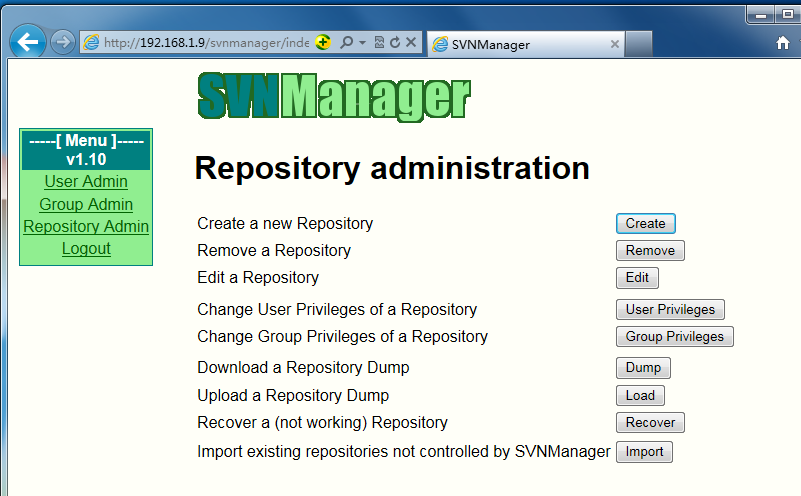Viewport: 801px width, 496px height.
Task: Click the green plus add-on icon in address bar
Action: click(323, 42)
